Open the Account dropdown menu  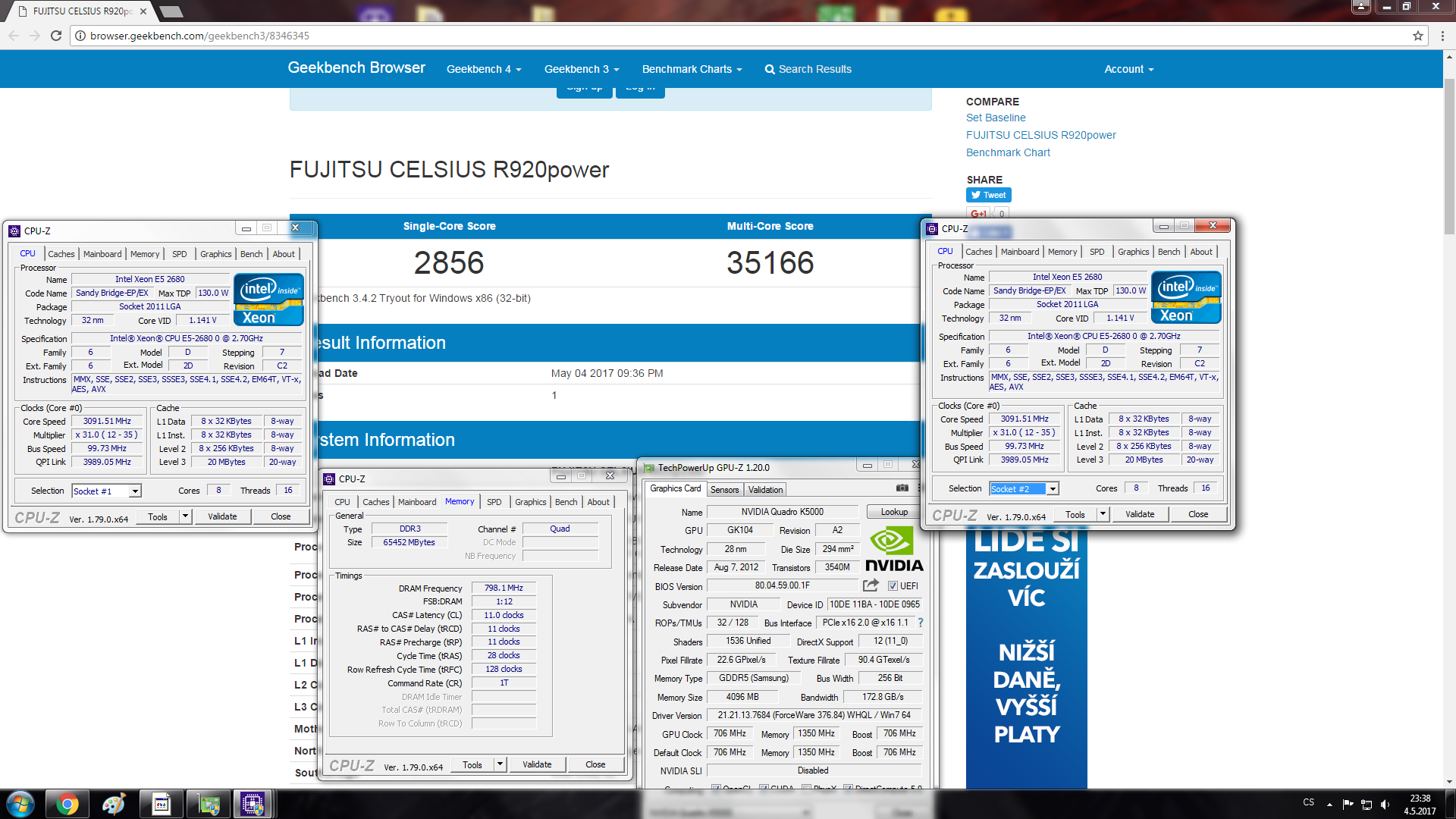point(1128,69)
